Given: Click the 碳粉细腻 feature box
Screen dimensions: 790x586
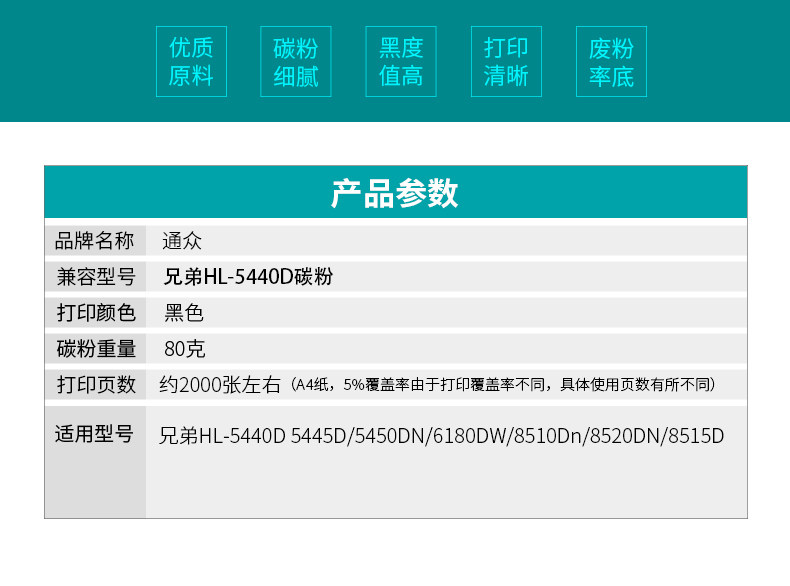Looking at the screenshot, I should coord(296,61).
